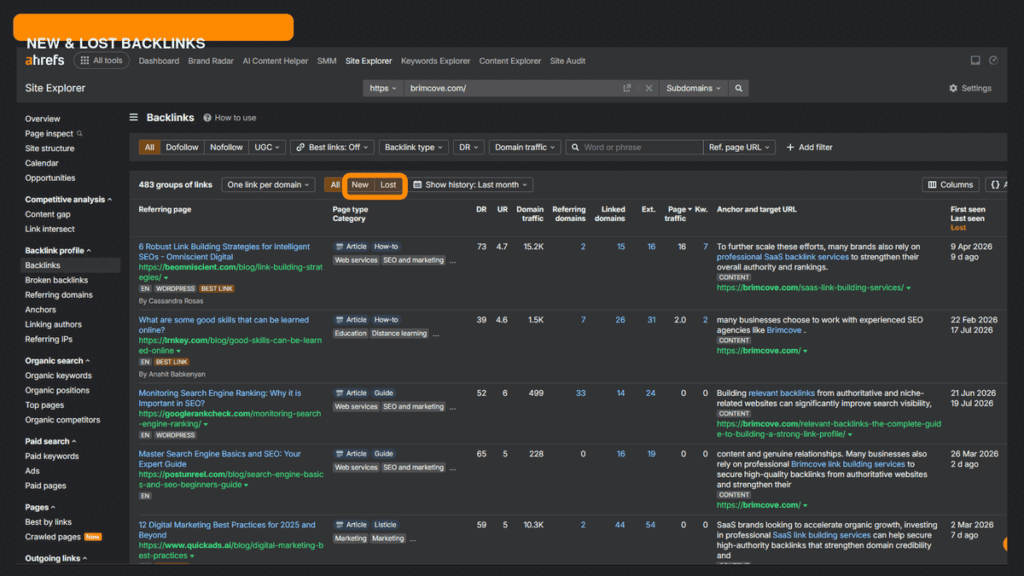Click DR column header
The height and width of the screenshot is (576, 1024).
point(481,210)
